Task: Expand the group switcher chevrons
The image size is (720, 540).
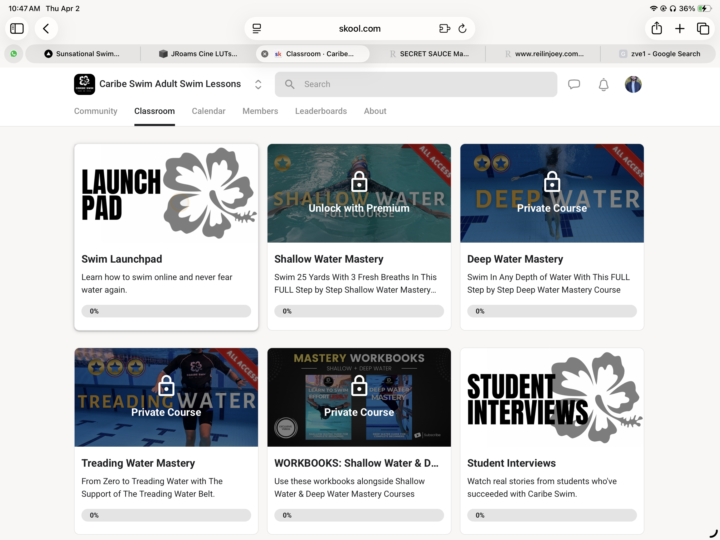Action: tap(258, 84)
